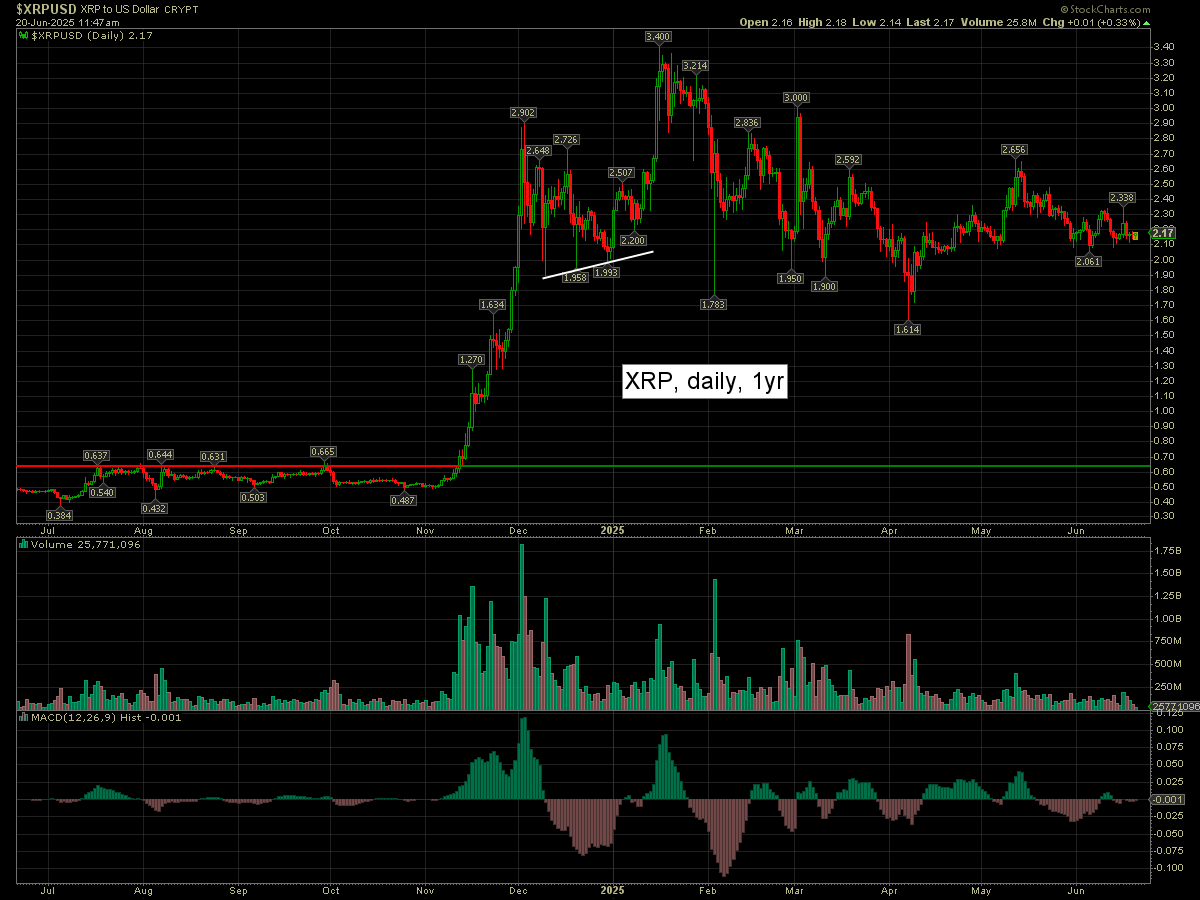Image resolution: width=1200 pixels, height=900 pixels.
Task: Click the 1.614 April low marker
Action: click(x=907, y=329)
